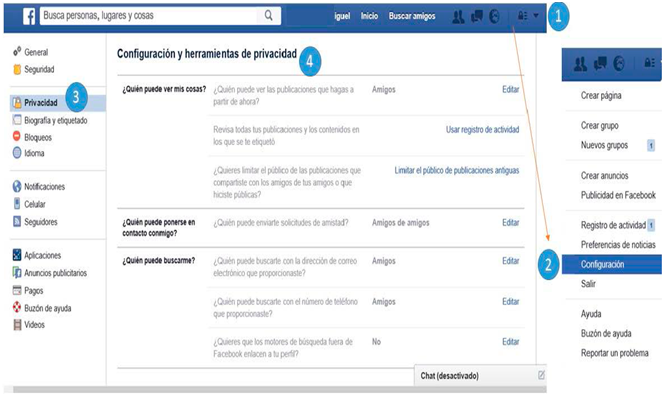Click the Facebook logo icon
Screen dimensions: 665x396
(x=29, y=17)
